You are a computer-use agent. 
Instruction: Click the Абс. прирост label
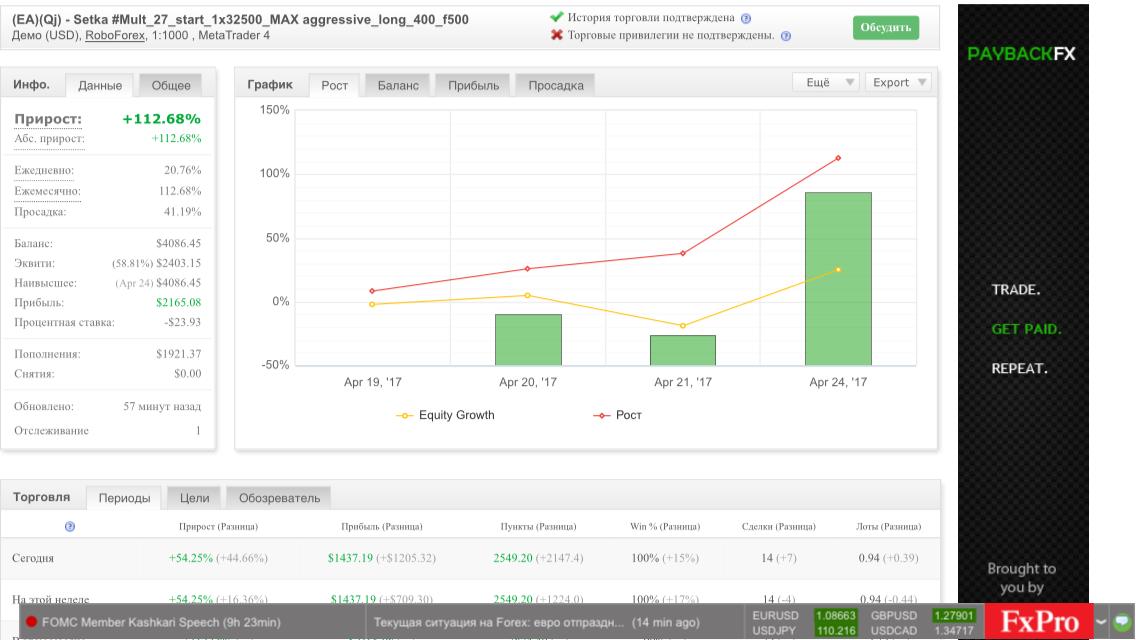click(49, 138)
